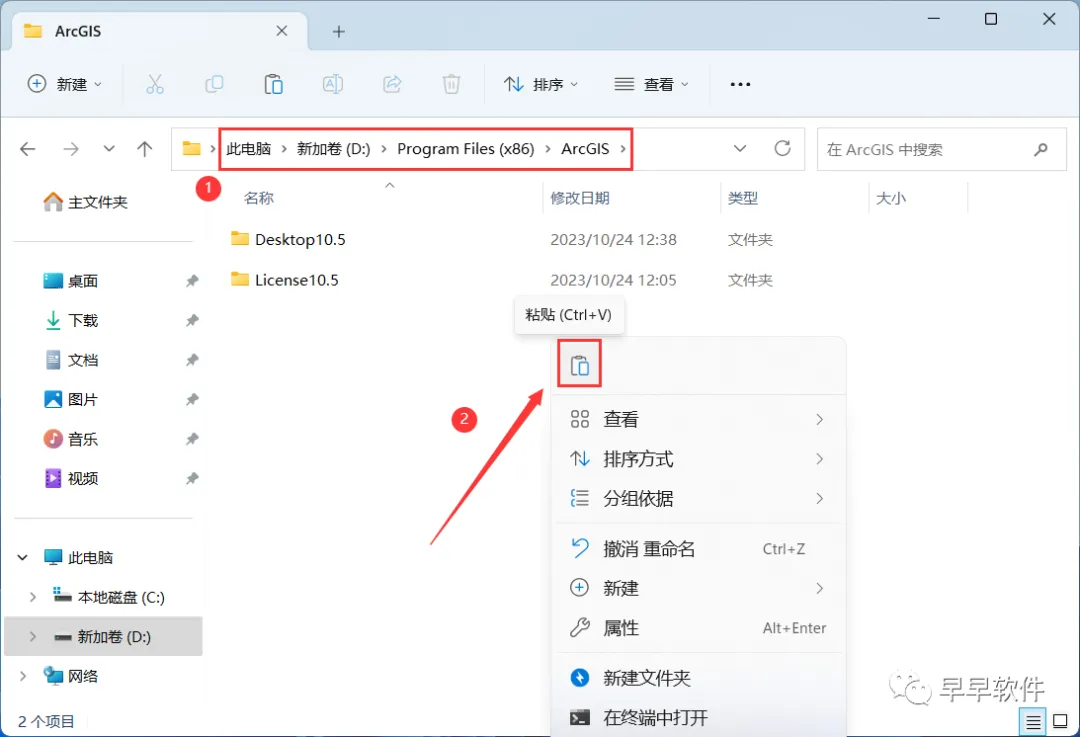Open Downloads (下载) in quick access
Image resolution: width=1080 pixels, height=737 pixels.
click(x=71, y=320)
